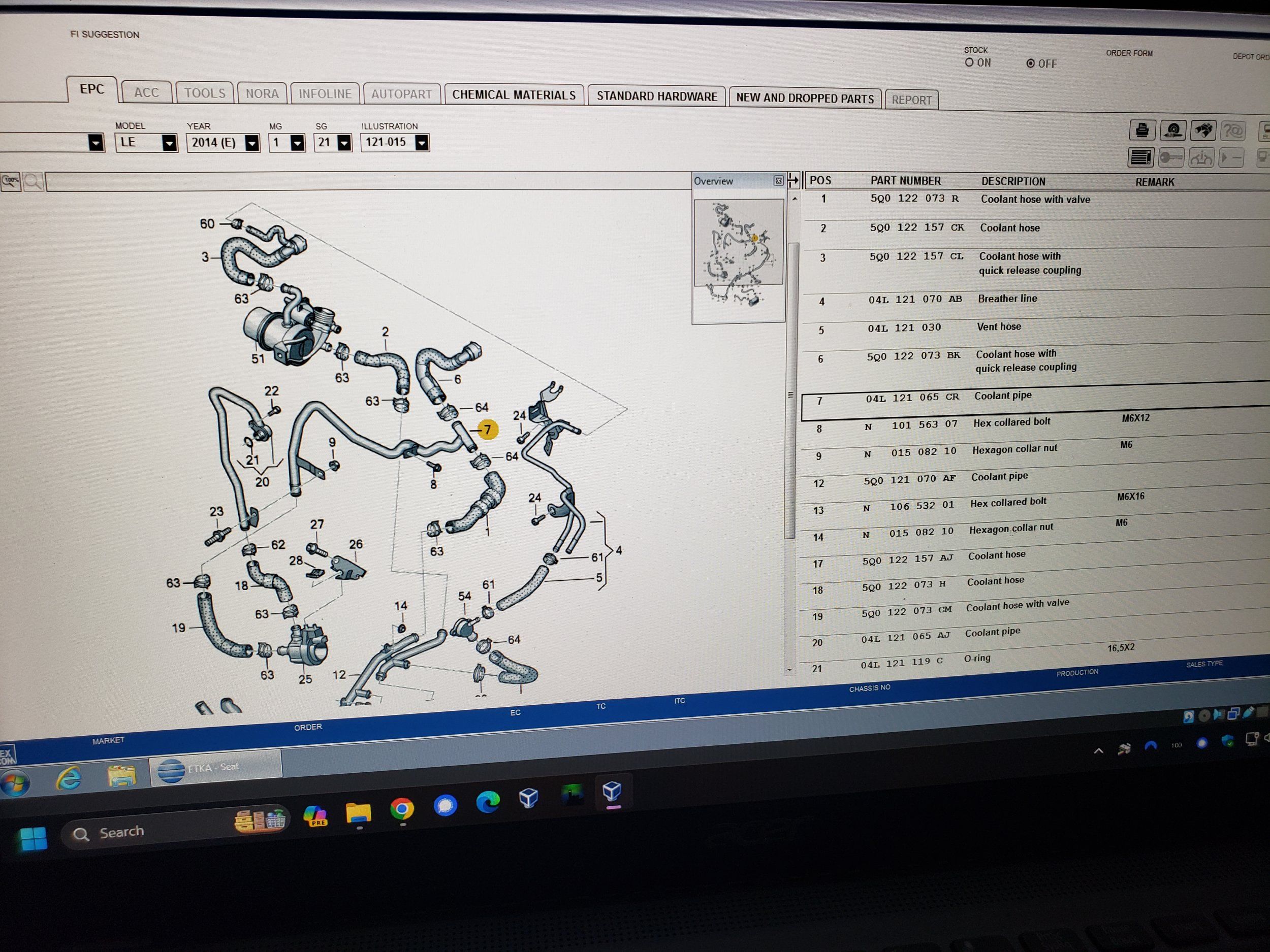This screenshot has height=952, width=1270.
Task: Click the panel splitter arrow icon beside POS
Action: [x=793, y=181]
